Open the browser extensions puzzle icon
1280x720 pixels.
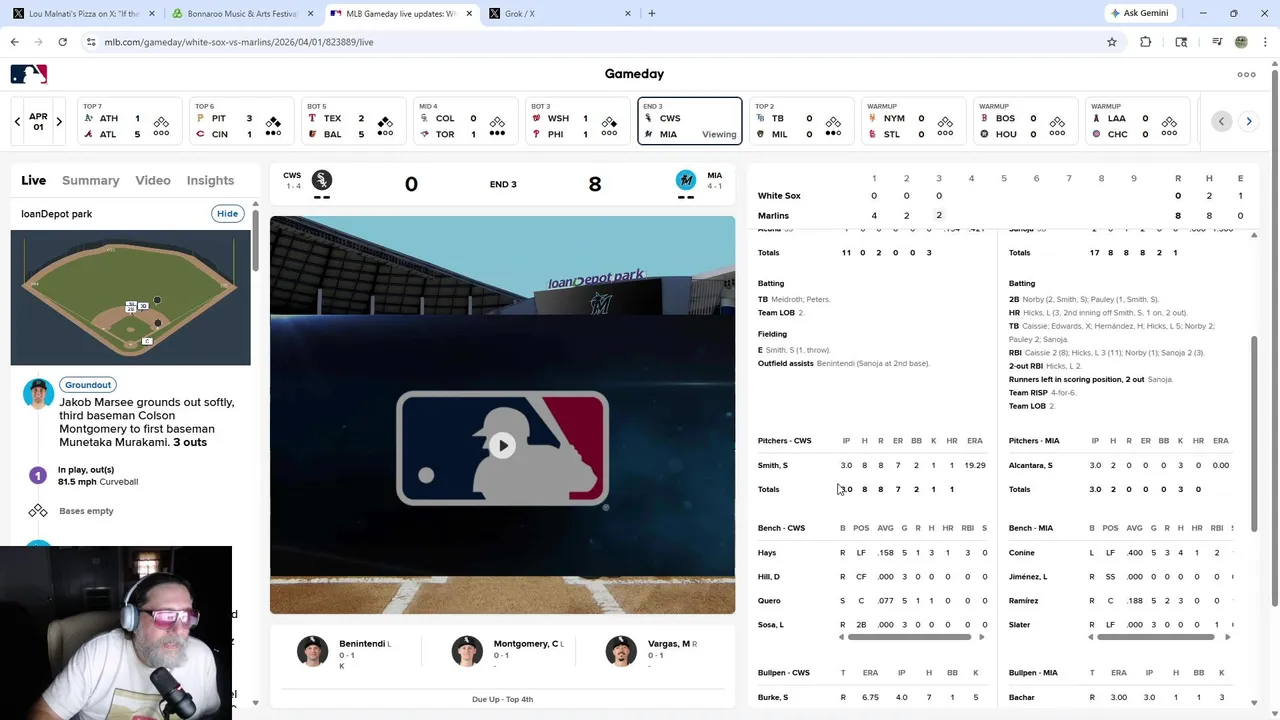click(x=1146, y=42)
